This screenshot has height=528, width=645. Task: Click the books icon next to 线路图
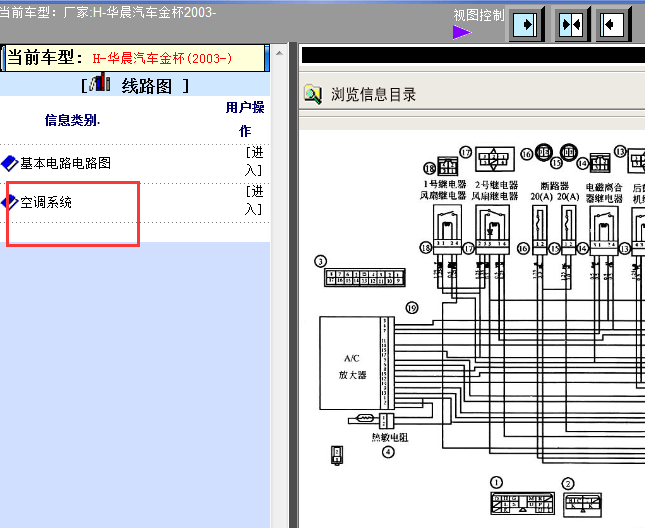click(x=100, y=82)
